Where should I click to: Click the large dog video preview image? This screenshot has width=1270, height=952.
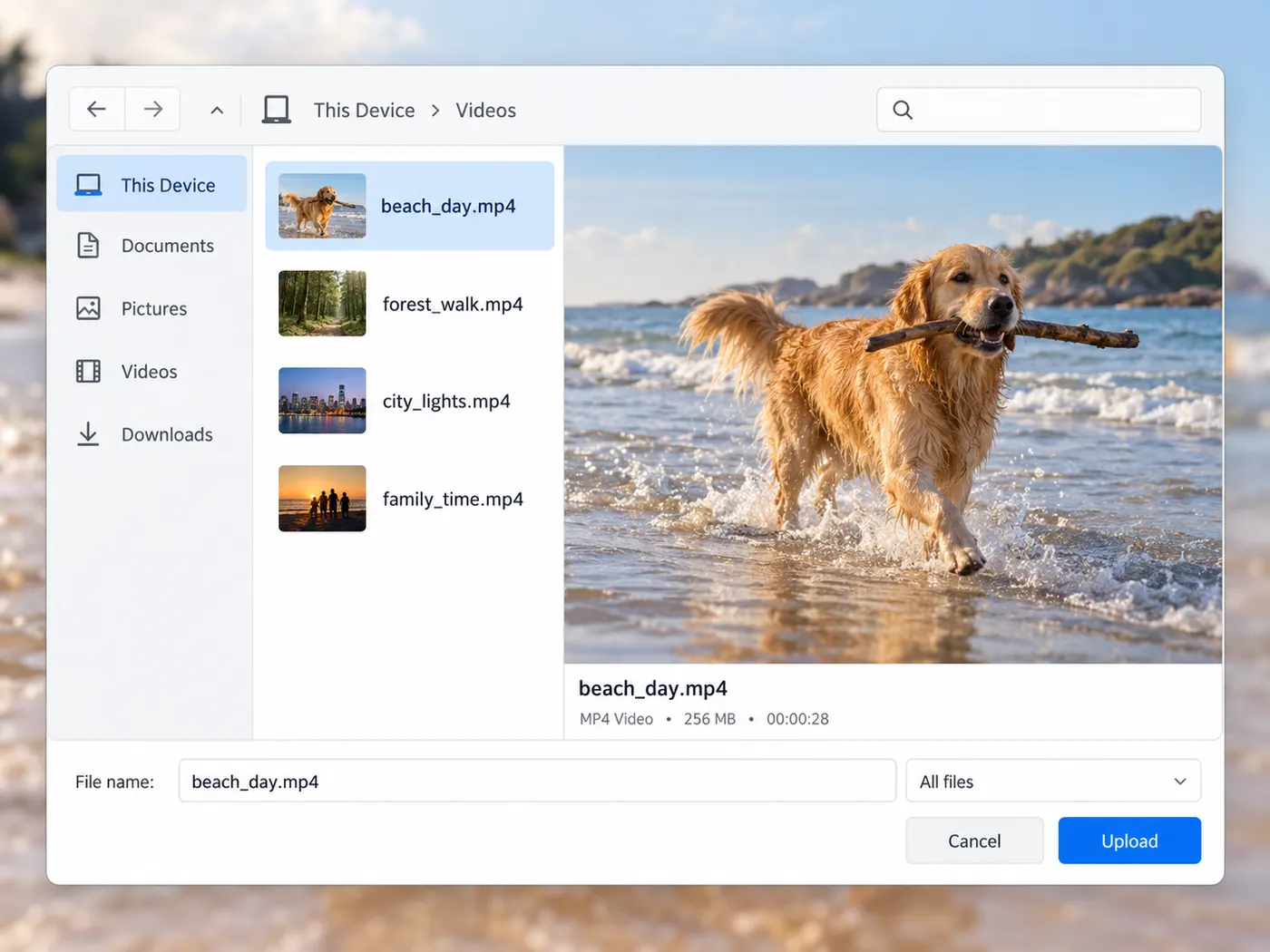coord(893,404)
